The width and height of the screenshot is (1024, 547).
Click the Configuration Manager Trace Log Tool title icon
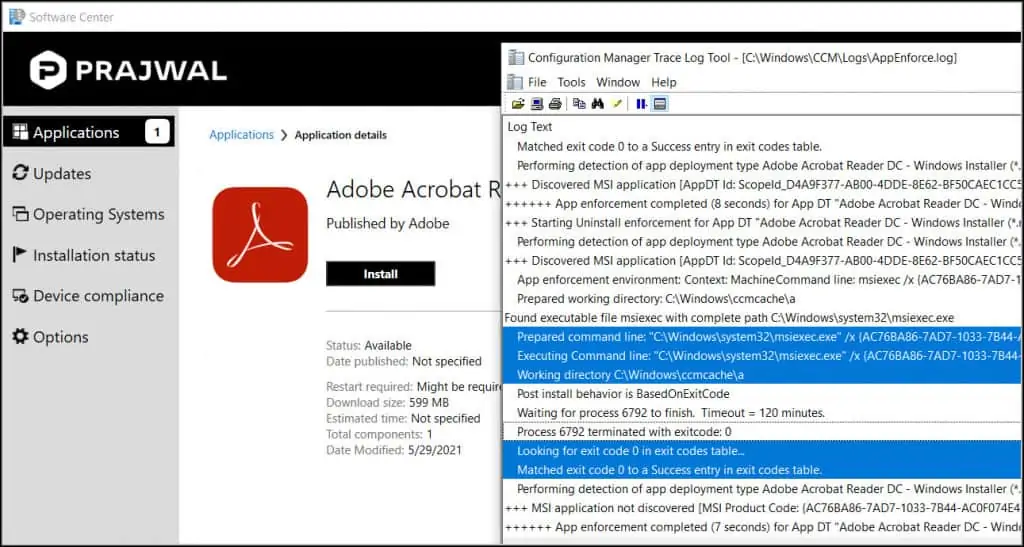coord(516,57)
